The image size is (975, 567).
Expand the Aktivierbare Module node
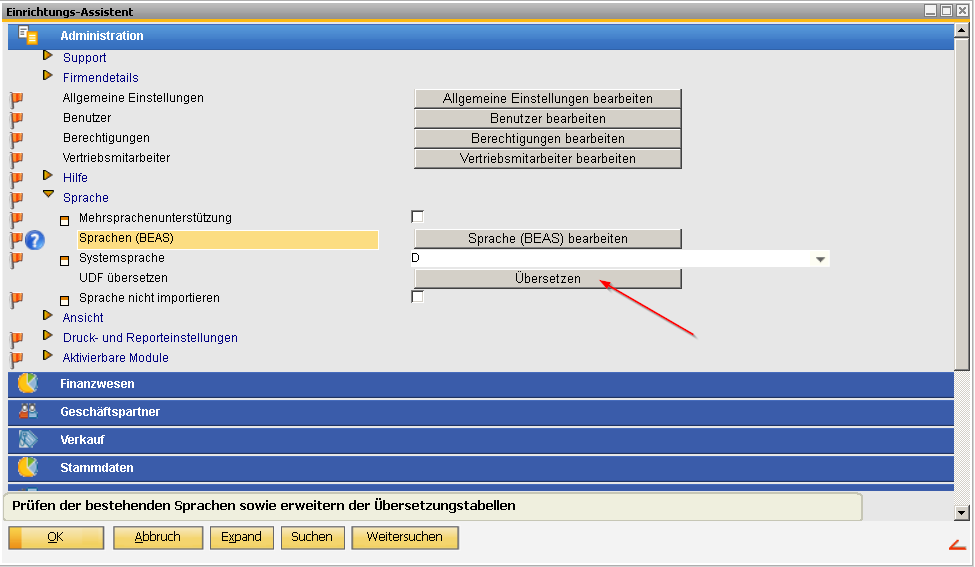click(47, 356)
